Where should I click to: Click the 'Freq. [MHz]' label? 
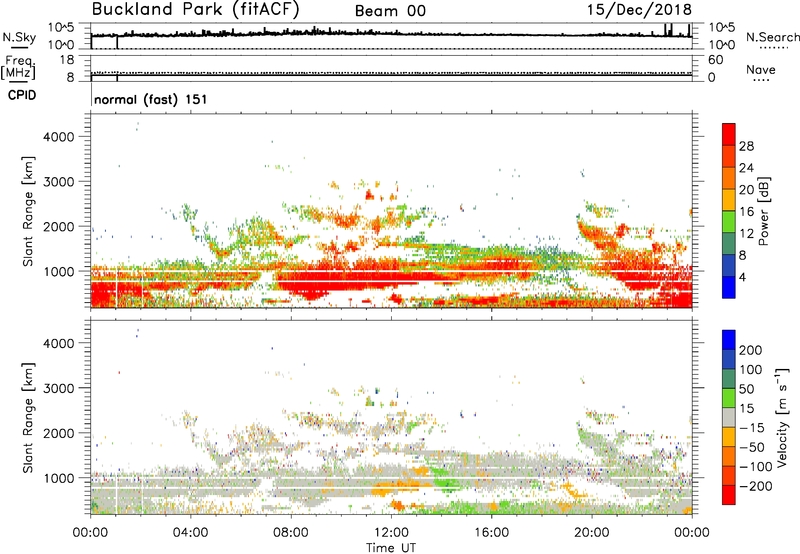coord(18,67)
